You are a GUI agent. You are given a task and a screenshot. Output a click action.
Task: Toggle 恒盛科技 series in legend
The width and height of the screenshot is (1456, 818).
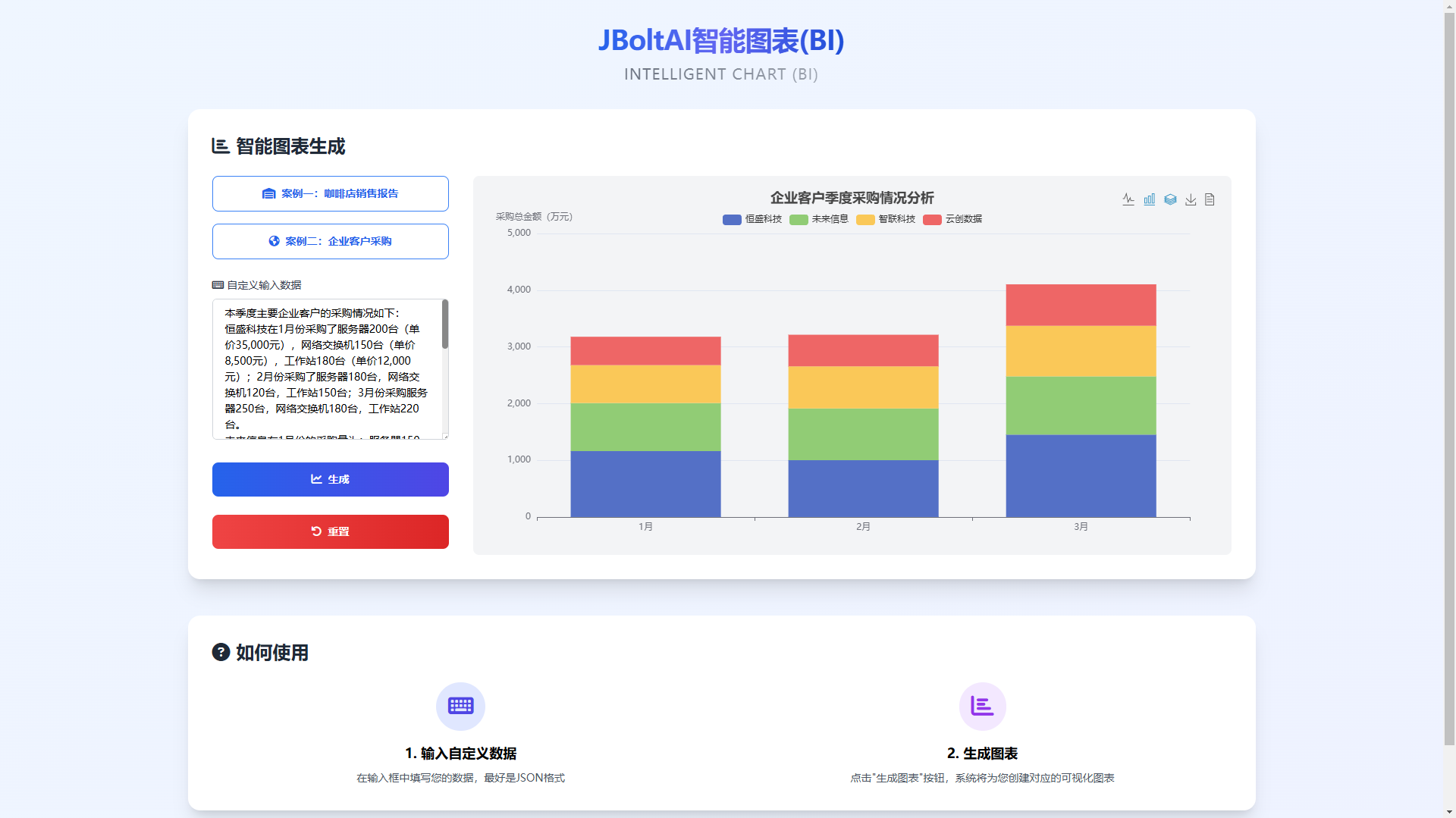click(x=752, y=219)
